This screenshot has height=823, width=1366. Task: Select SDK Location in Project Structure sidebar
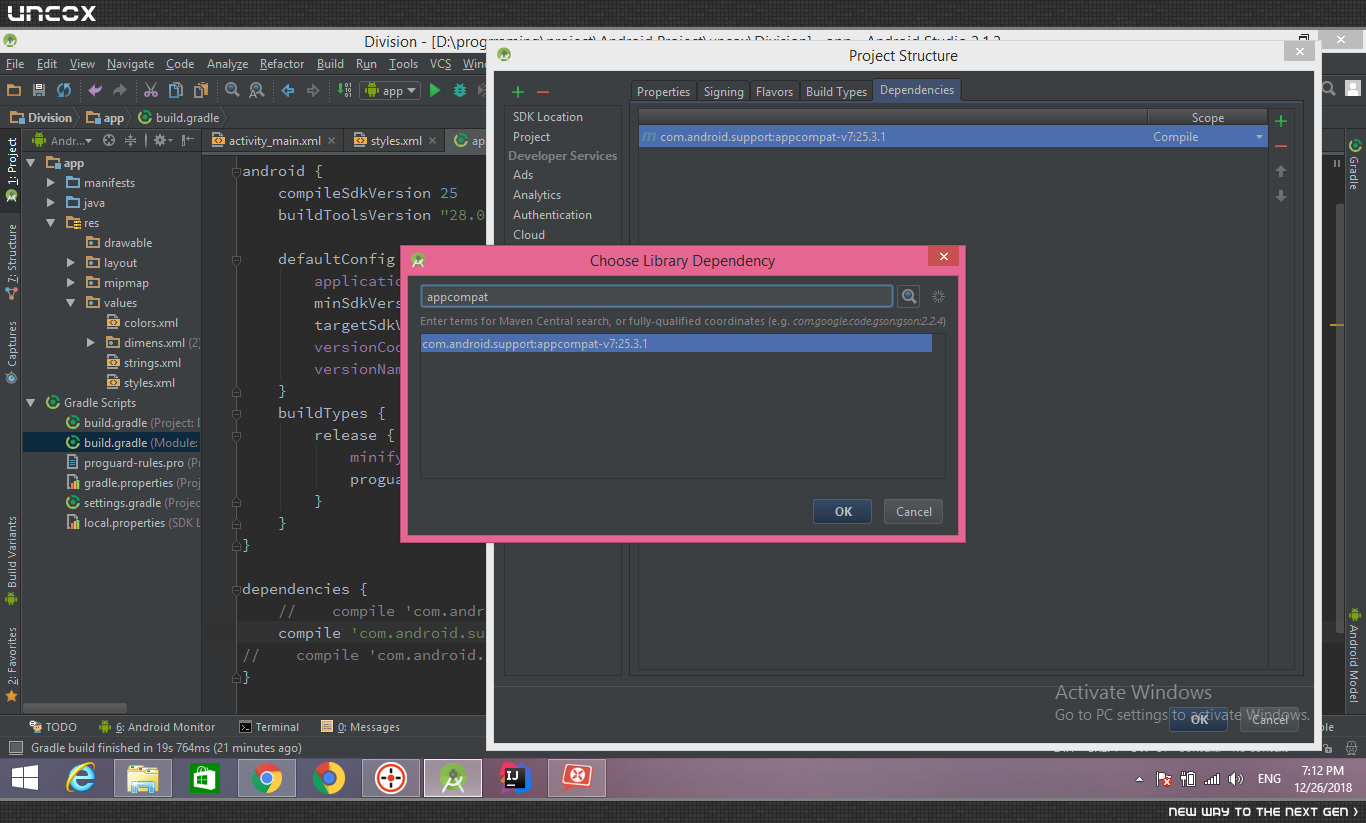pyautogui.click(x=547, y=117)
